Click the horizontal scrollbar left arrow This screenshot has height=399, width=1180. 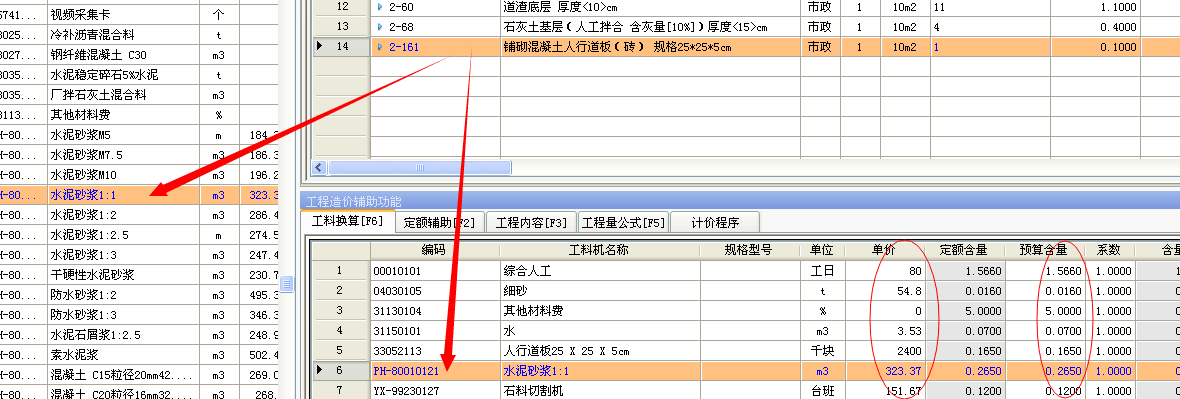319,167
